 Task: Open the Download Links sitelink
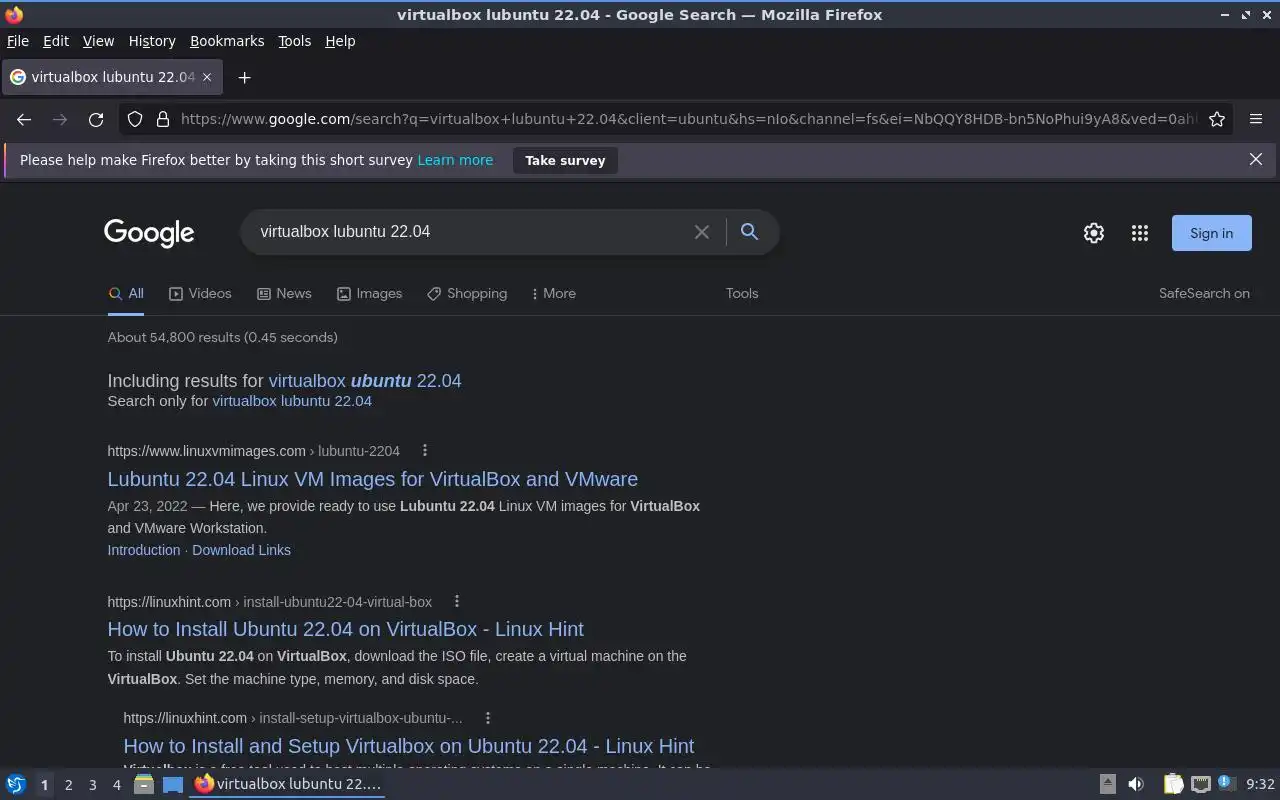click(x=241, y=550)
